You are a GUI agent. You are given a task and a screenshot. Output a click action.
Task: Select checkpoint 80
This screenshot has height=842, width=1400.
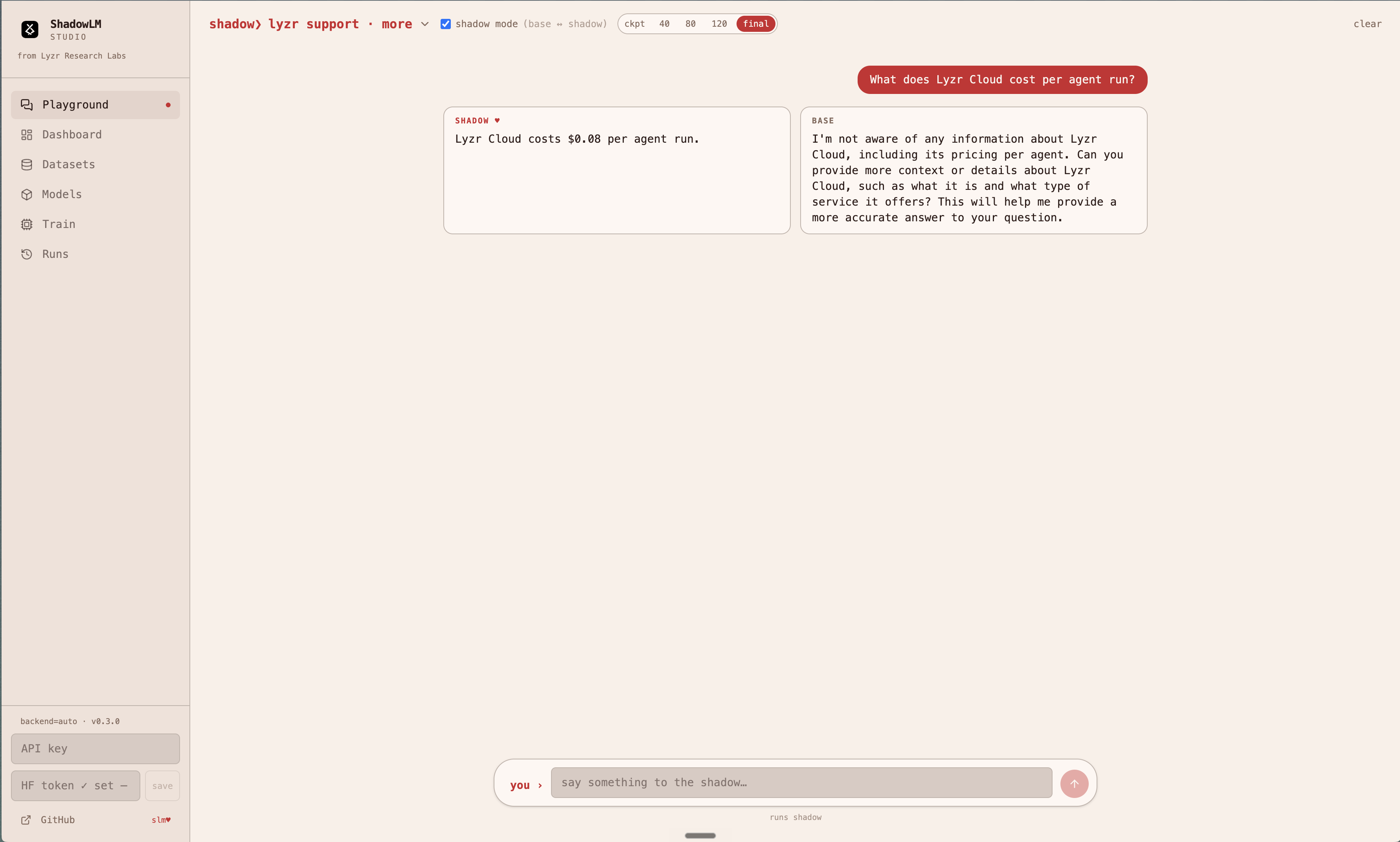[690, 24]
